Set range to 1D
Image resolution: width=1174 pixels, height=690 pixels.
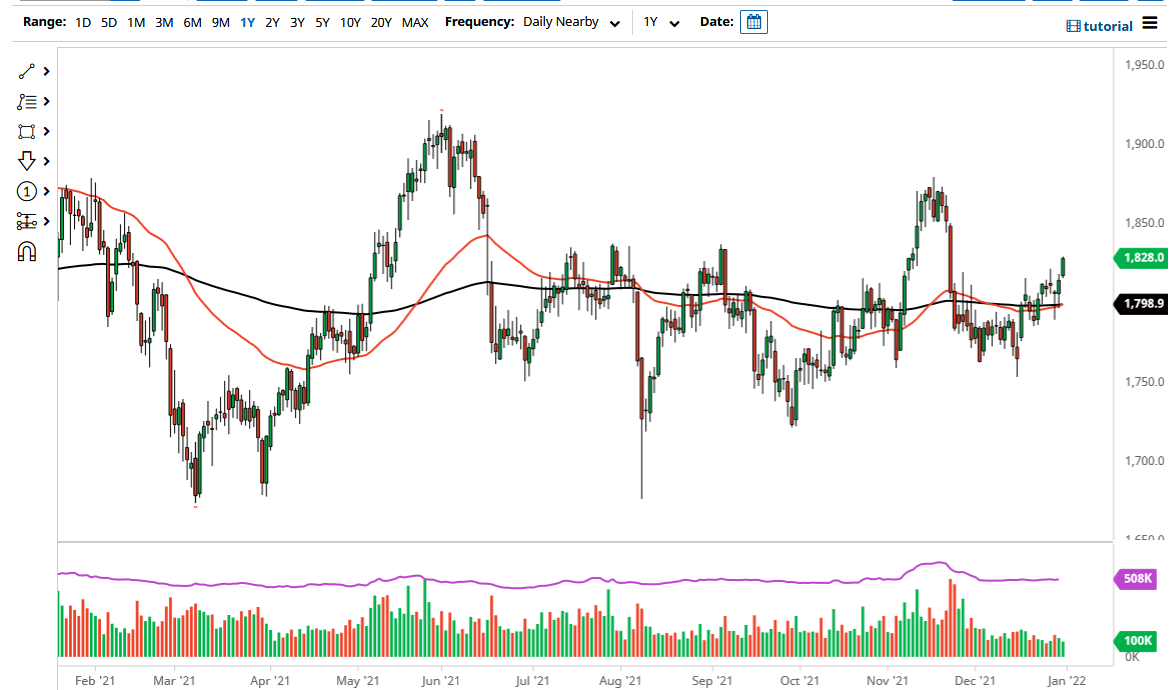pos(83,22)
